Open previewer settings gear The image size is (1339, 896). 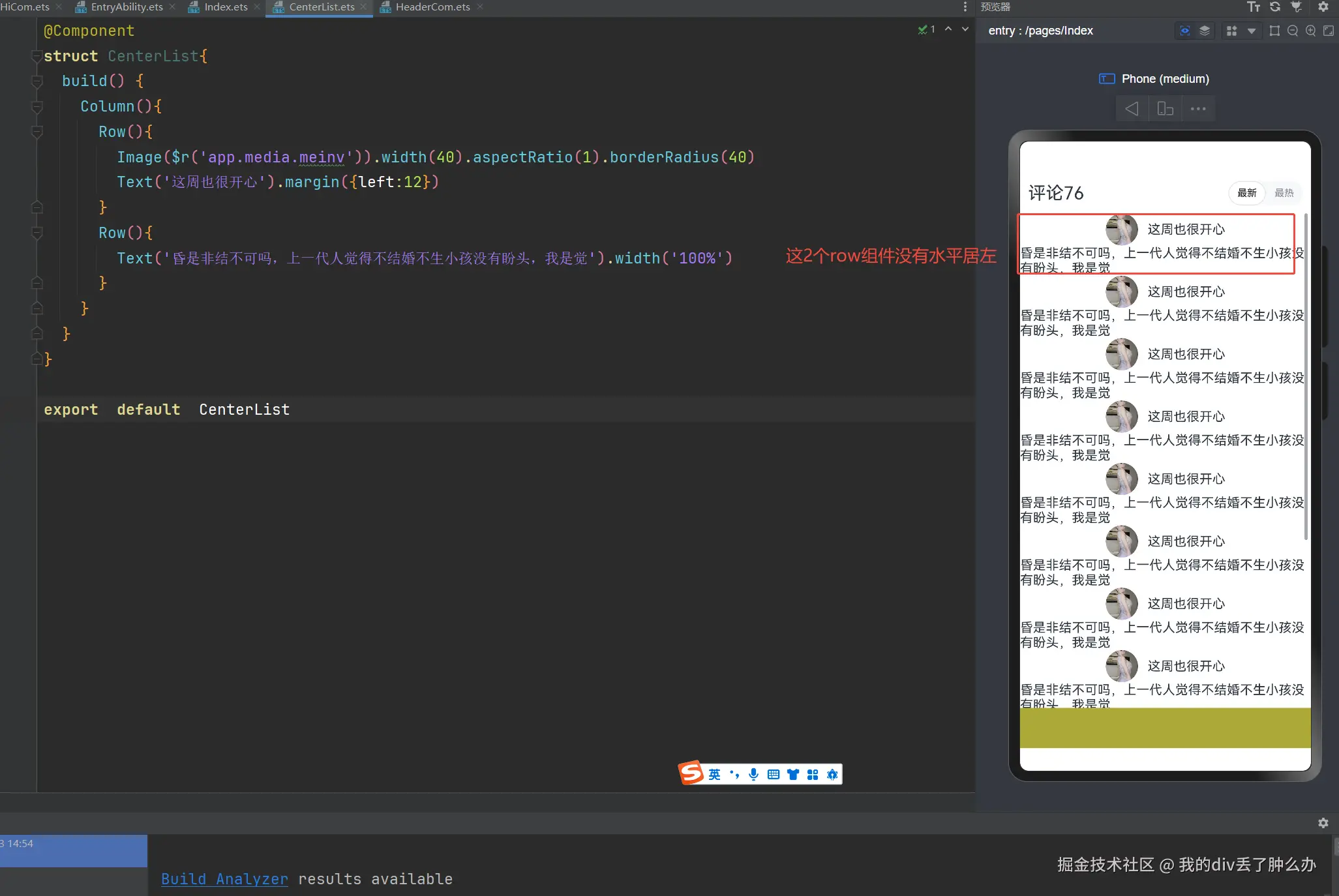[1323, 7]
